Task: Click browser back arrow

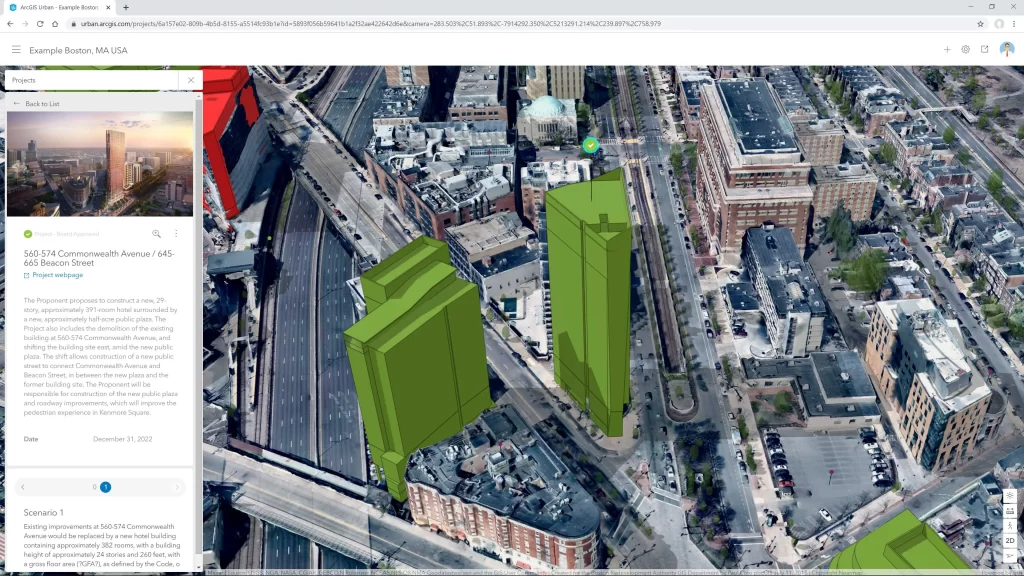Action: click(10, 24)
